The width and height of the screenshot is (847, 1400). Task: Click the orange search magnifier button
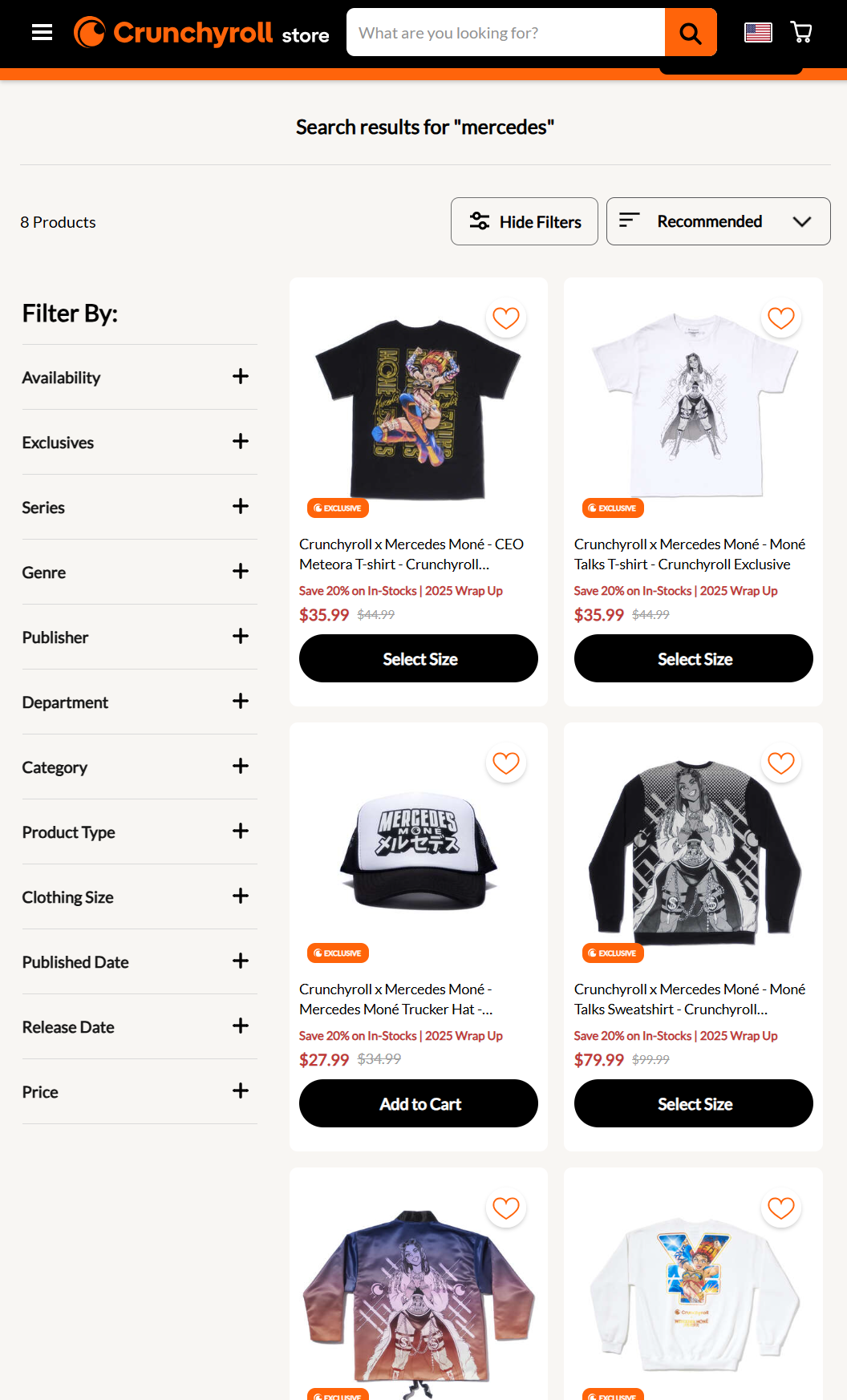pos(691,32)
